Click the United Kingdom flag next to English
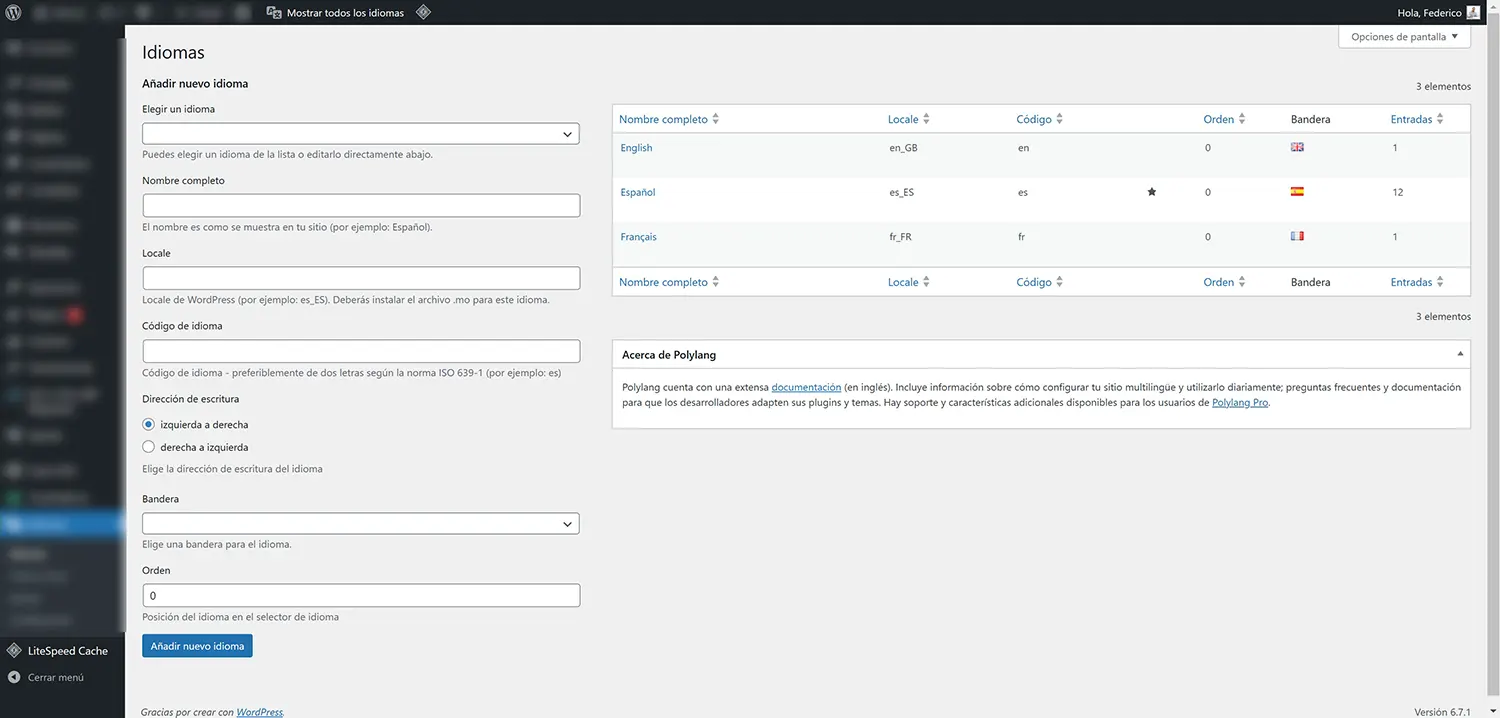 click(1297, 146)
